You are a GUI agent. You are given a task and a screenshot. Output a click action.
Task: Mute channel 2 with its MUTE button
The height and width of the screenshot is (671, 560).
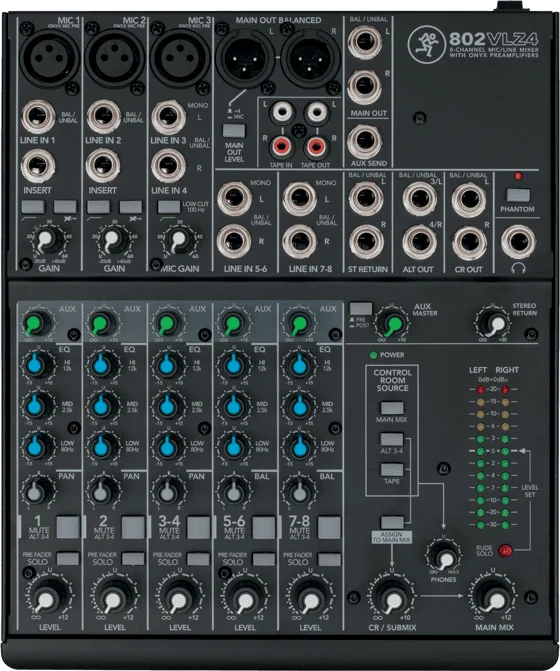pos(133,527)
